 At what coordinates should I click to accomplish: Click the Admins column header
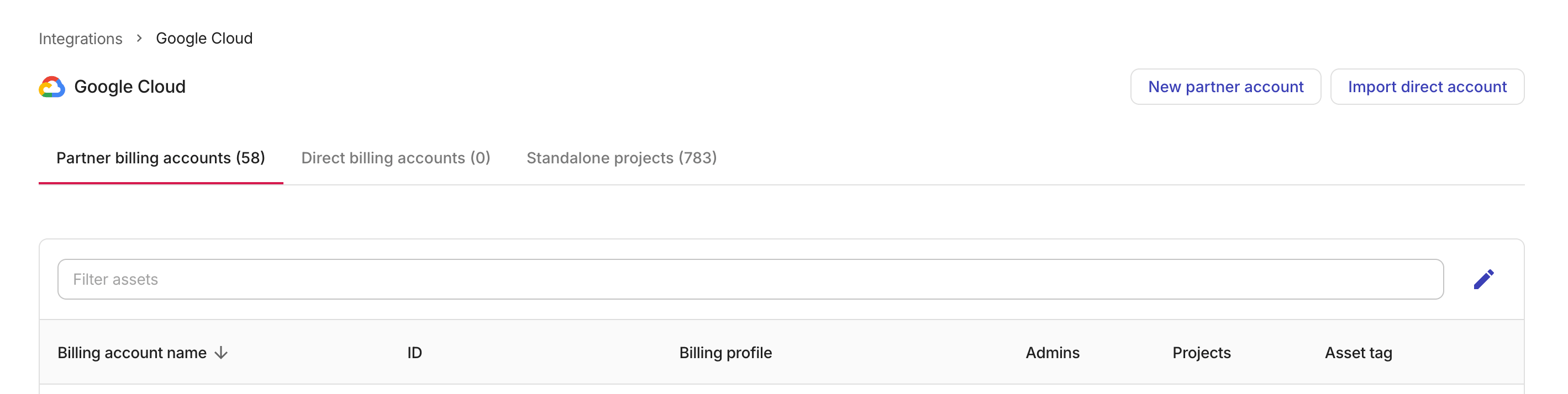click(x=1053, y=353)
